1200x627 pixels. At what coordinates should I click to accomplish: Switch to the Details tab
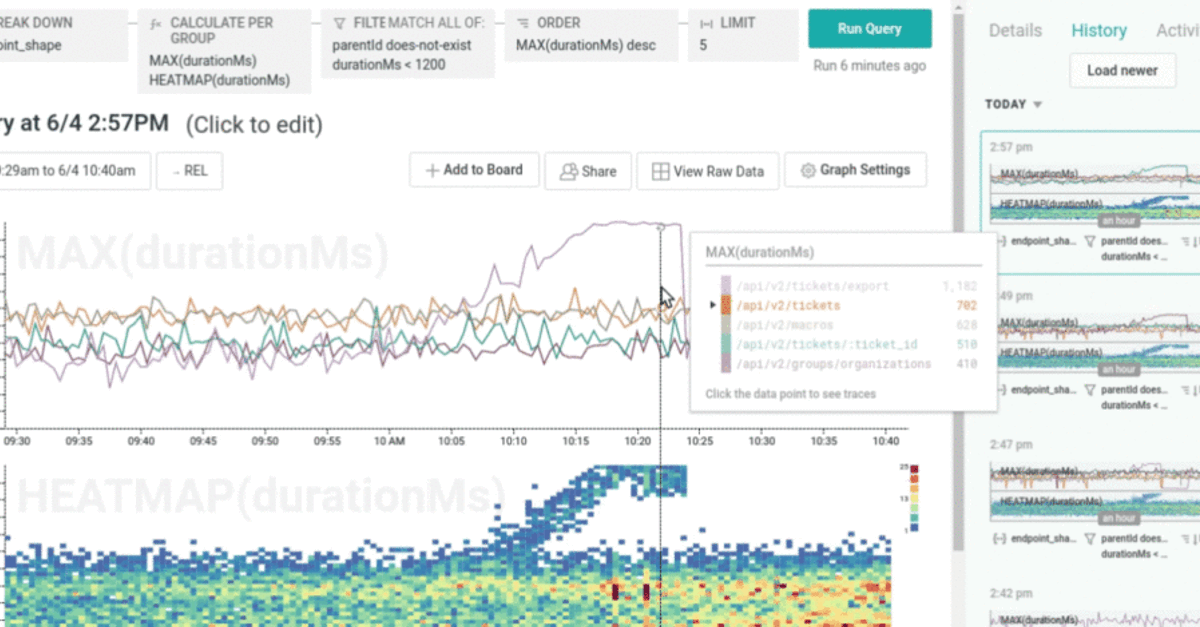(x=1015, y=30)
